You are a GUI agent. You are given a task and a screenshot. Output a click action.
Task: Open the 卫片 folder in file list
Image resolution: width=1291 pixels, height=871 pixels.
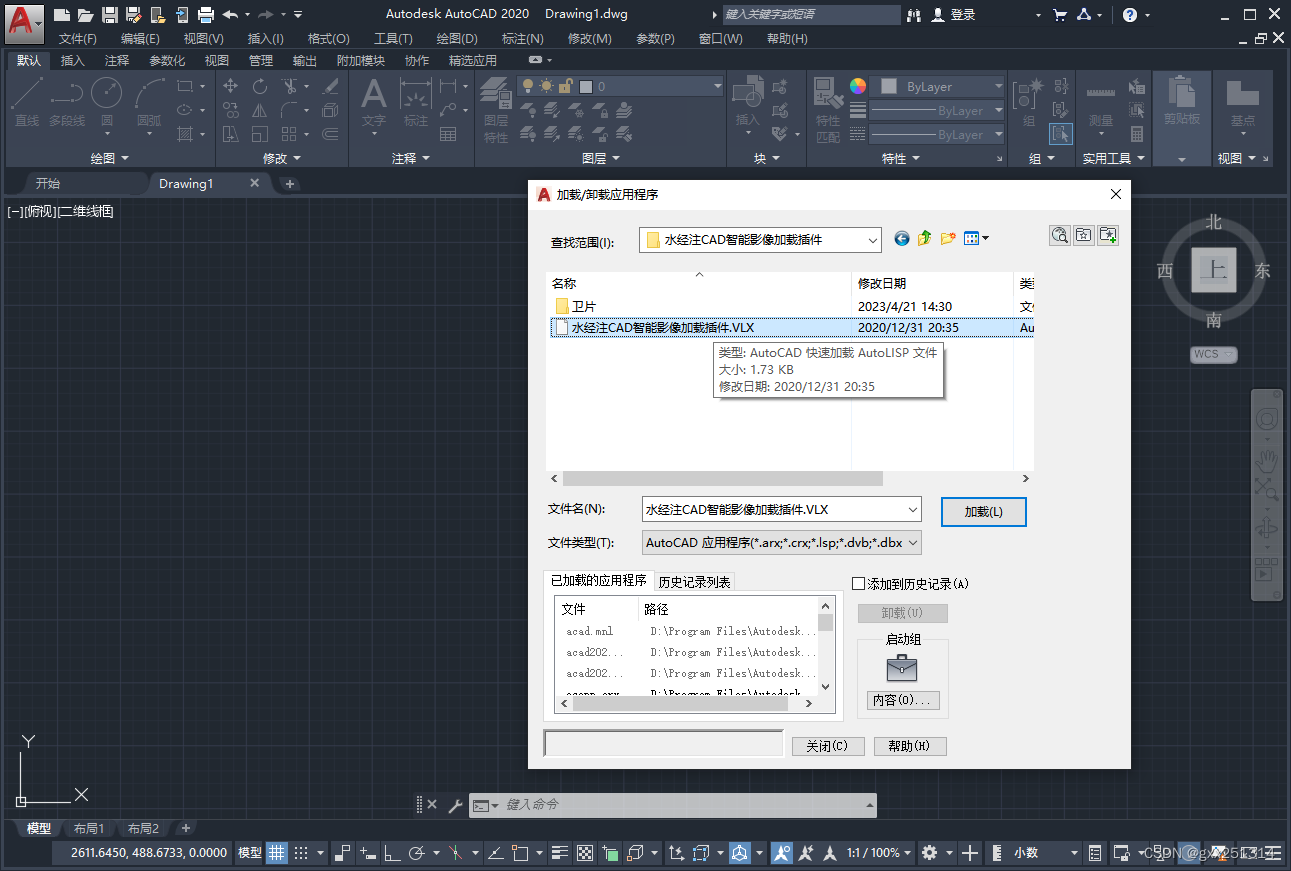(x=575, y=306)
